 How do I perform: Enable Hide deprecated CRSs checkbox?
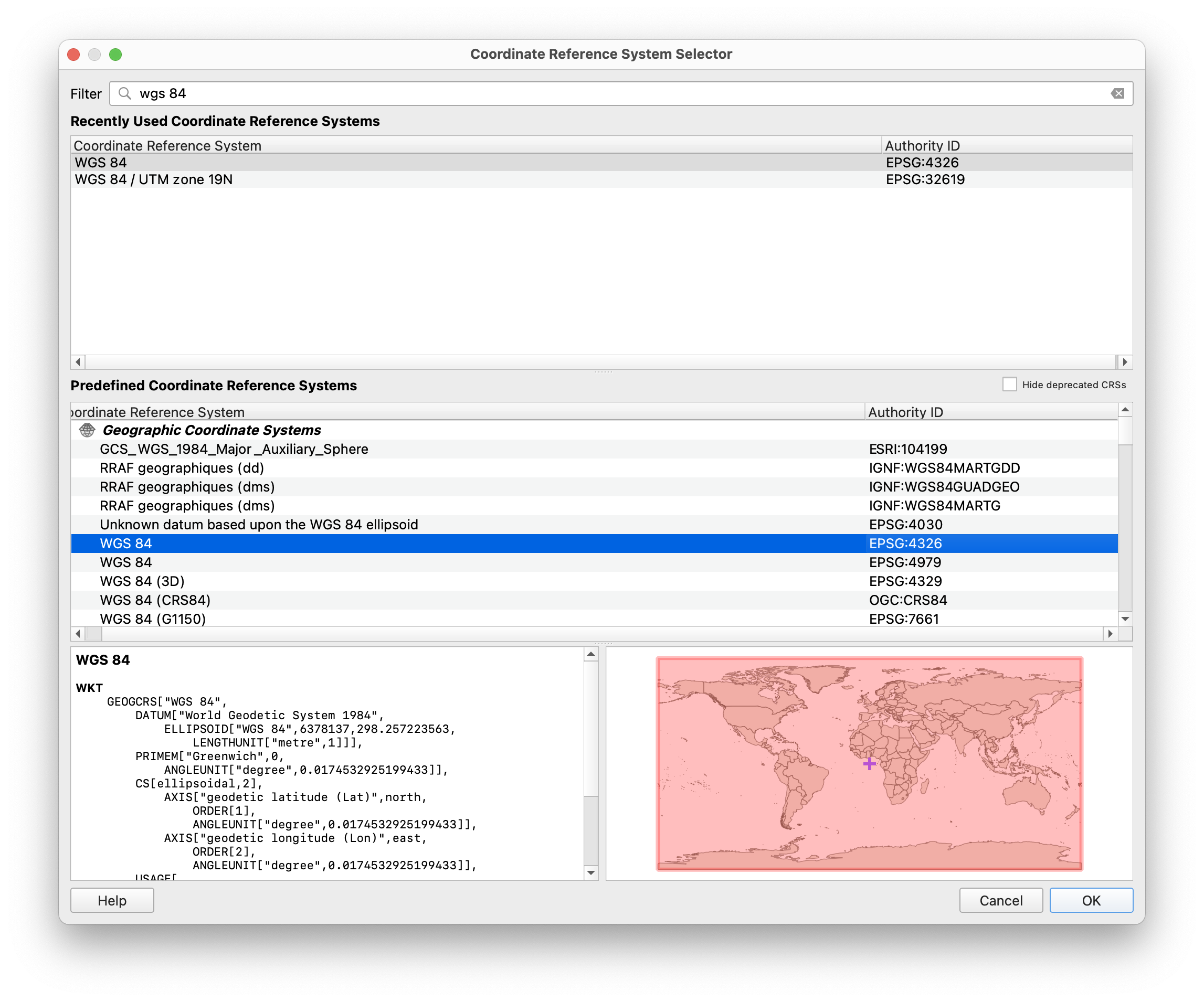pos(1009,385)
